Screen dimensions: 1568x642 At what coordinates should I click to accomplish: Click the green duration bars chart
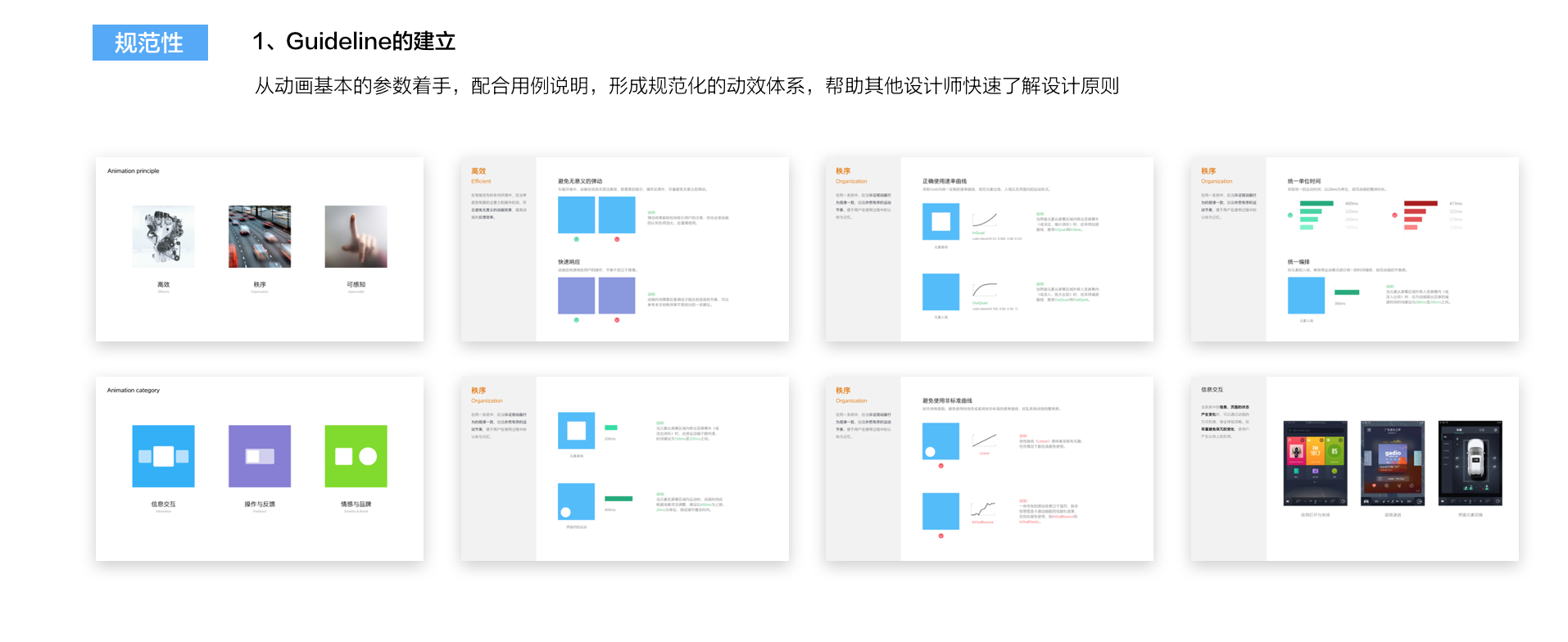(1316, 215)
